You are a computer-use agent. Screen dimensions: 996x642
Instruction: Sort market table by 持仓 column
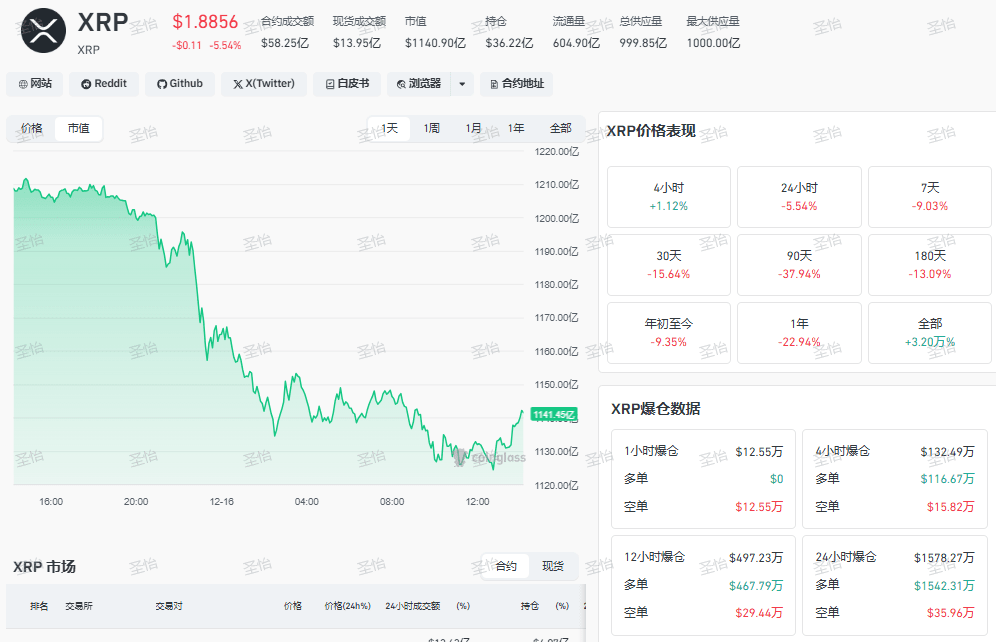(x=530, y=606)
